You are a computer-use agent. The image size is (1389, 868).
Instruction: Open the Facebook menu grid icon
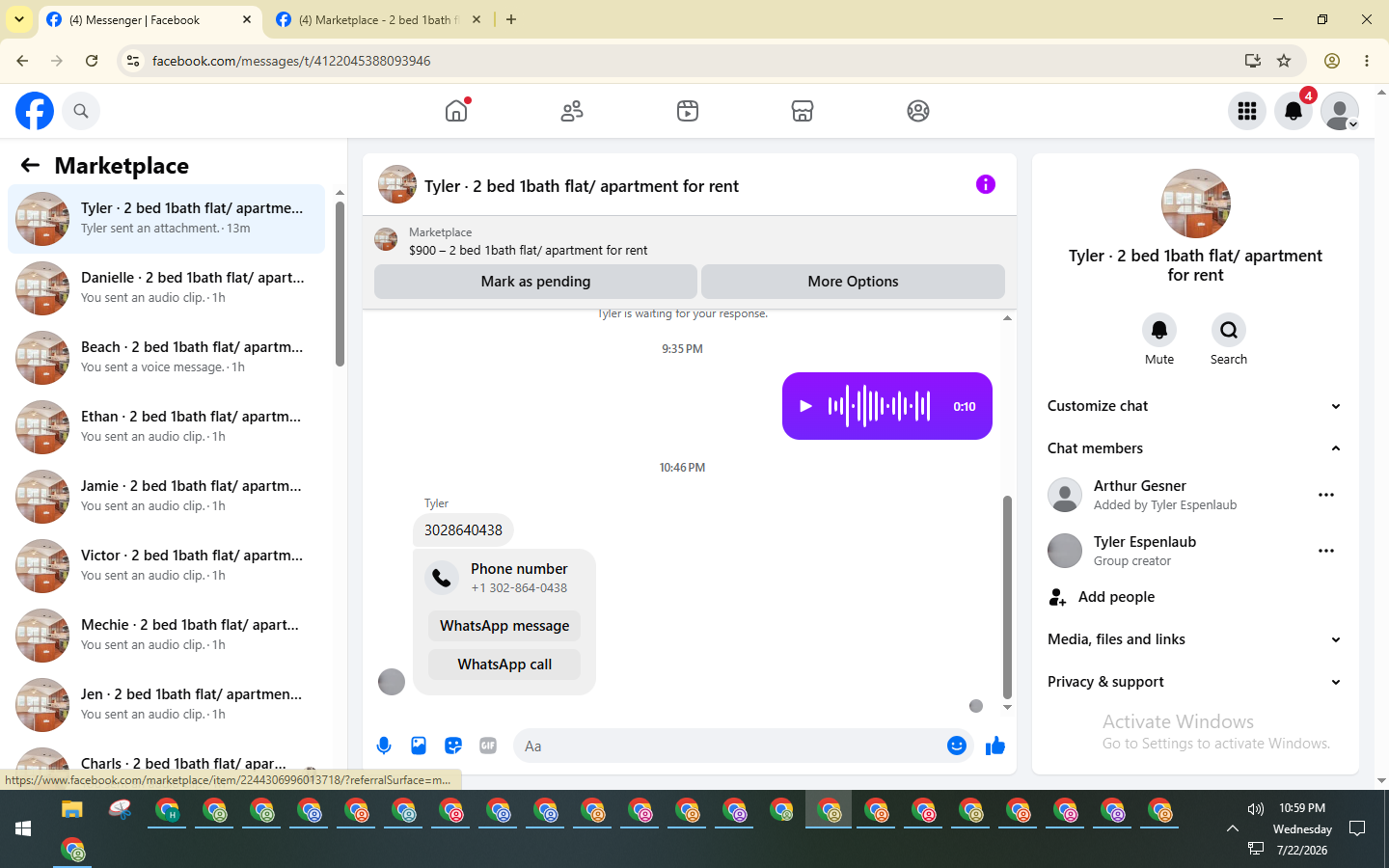(1247, 111)
